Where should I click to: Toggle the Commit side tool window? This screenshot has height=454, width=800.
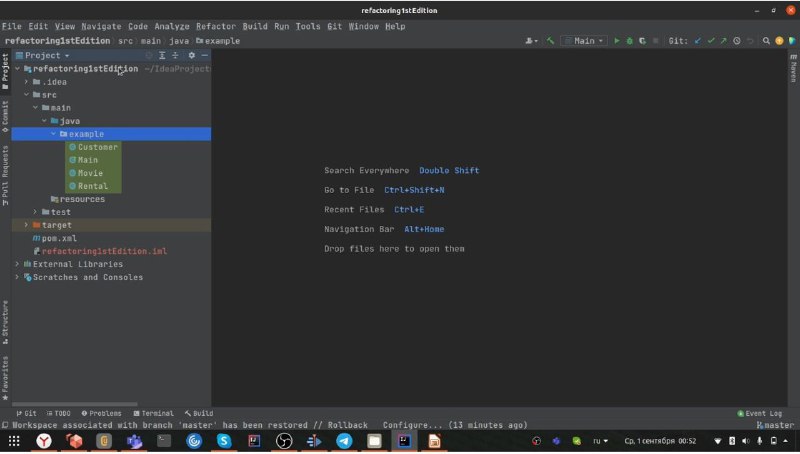point(5,117)
